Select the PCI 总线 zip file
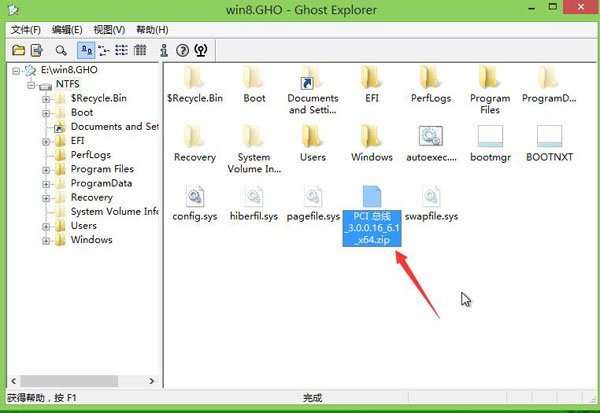 pyautogui.click(x=372, y=216)
